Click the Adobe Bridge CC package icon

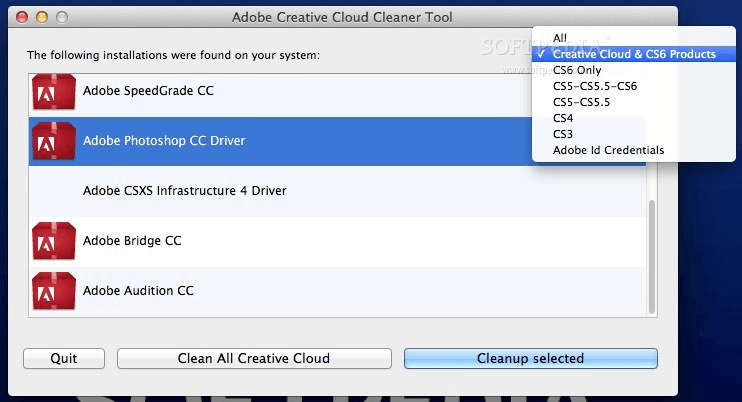click(x=54, y=241)
